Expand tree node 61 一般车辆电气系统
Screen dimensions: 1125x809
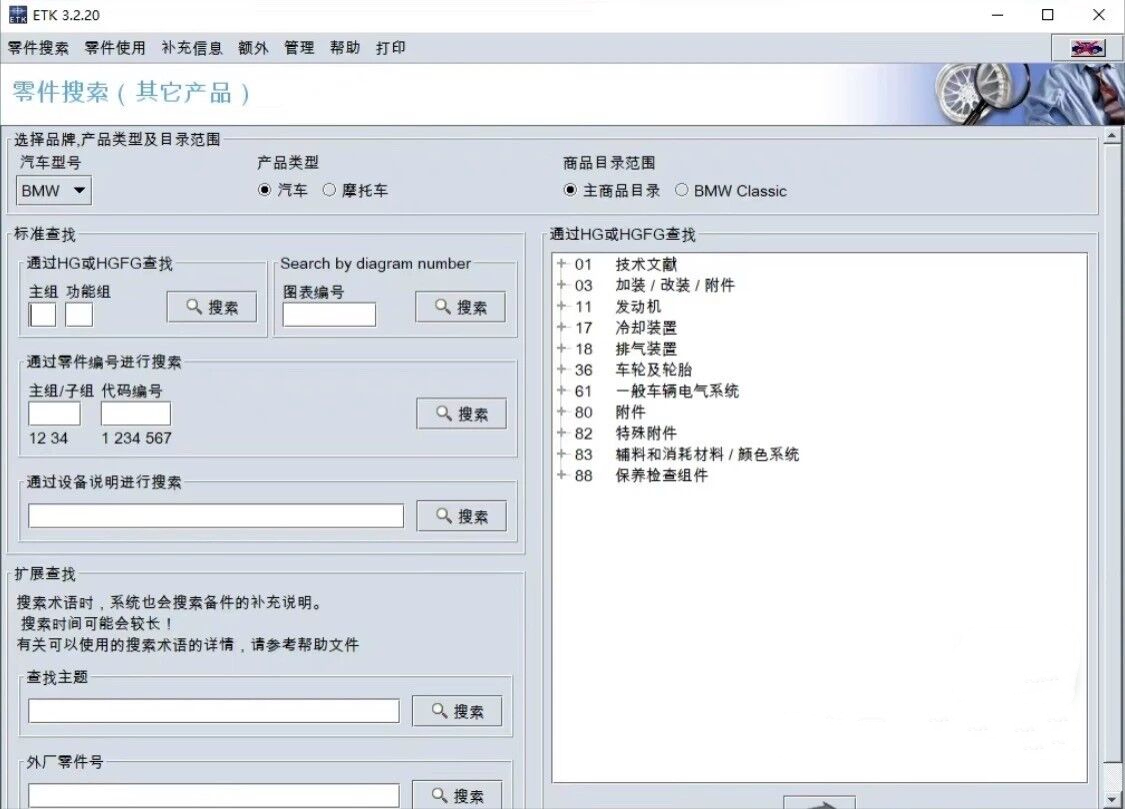click(x=562, y=391)
